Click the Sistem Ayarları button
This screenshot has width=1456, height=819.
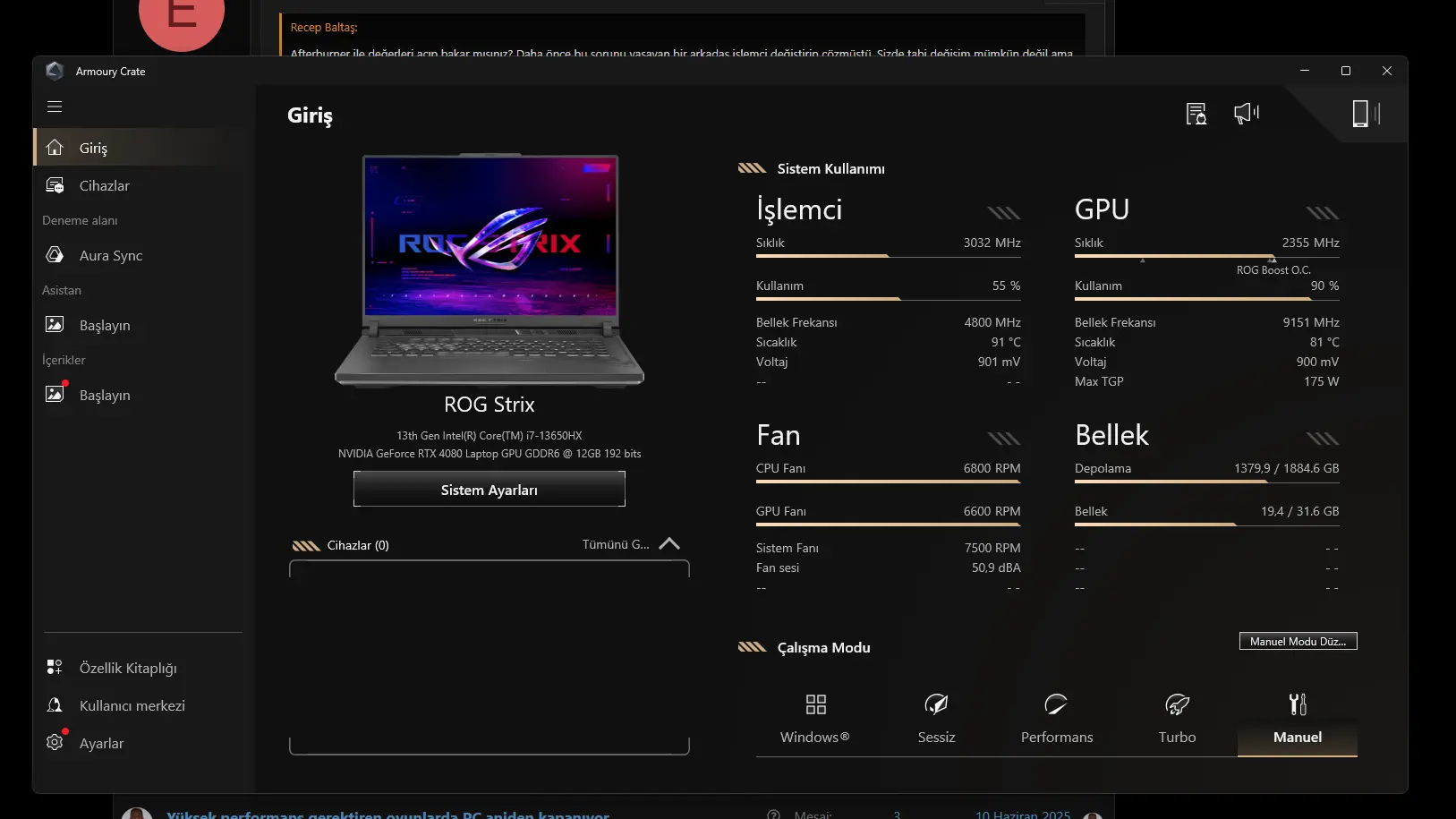click(x=490, y=490)
